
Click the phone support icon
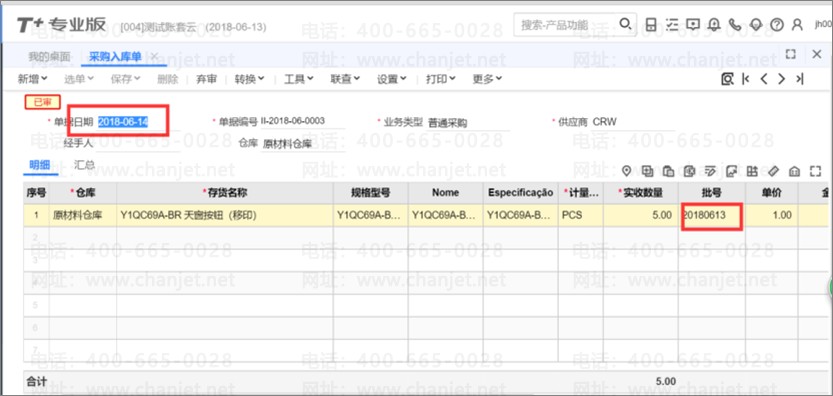click(x=735, y=24)
